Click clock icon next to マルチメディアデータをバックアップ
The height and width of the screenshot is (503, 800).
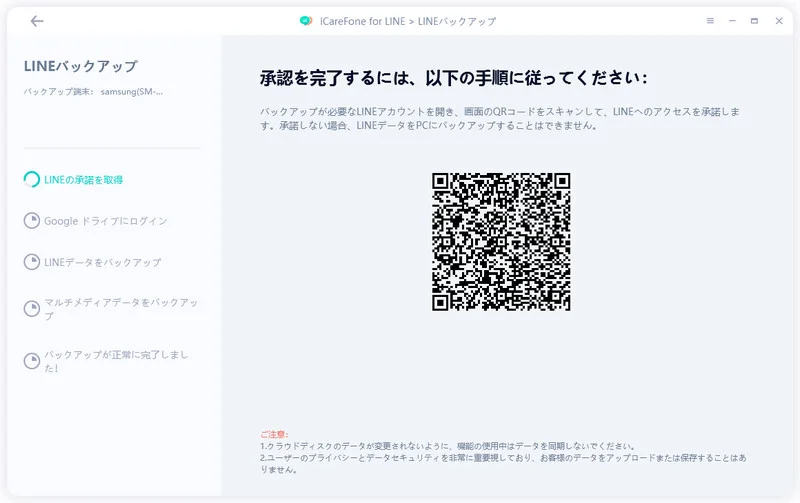(x=32, y=309)
